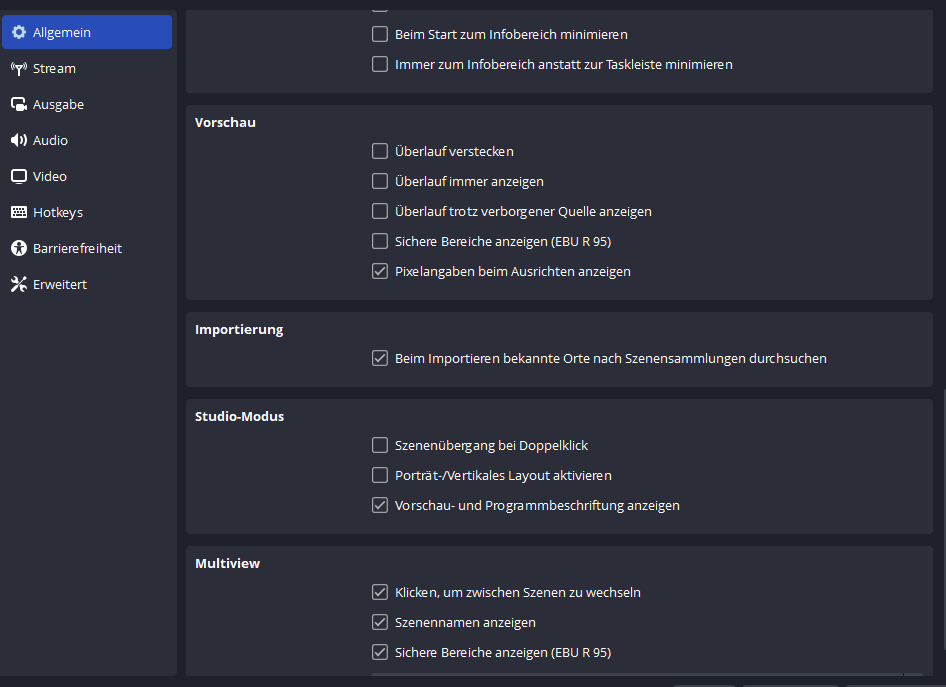The width and height of the screenshot is (946, 687).
Task: Open Erweitert via the tools icon
Action: pyautogui.click(x=19, y=285)
